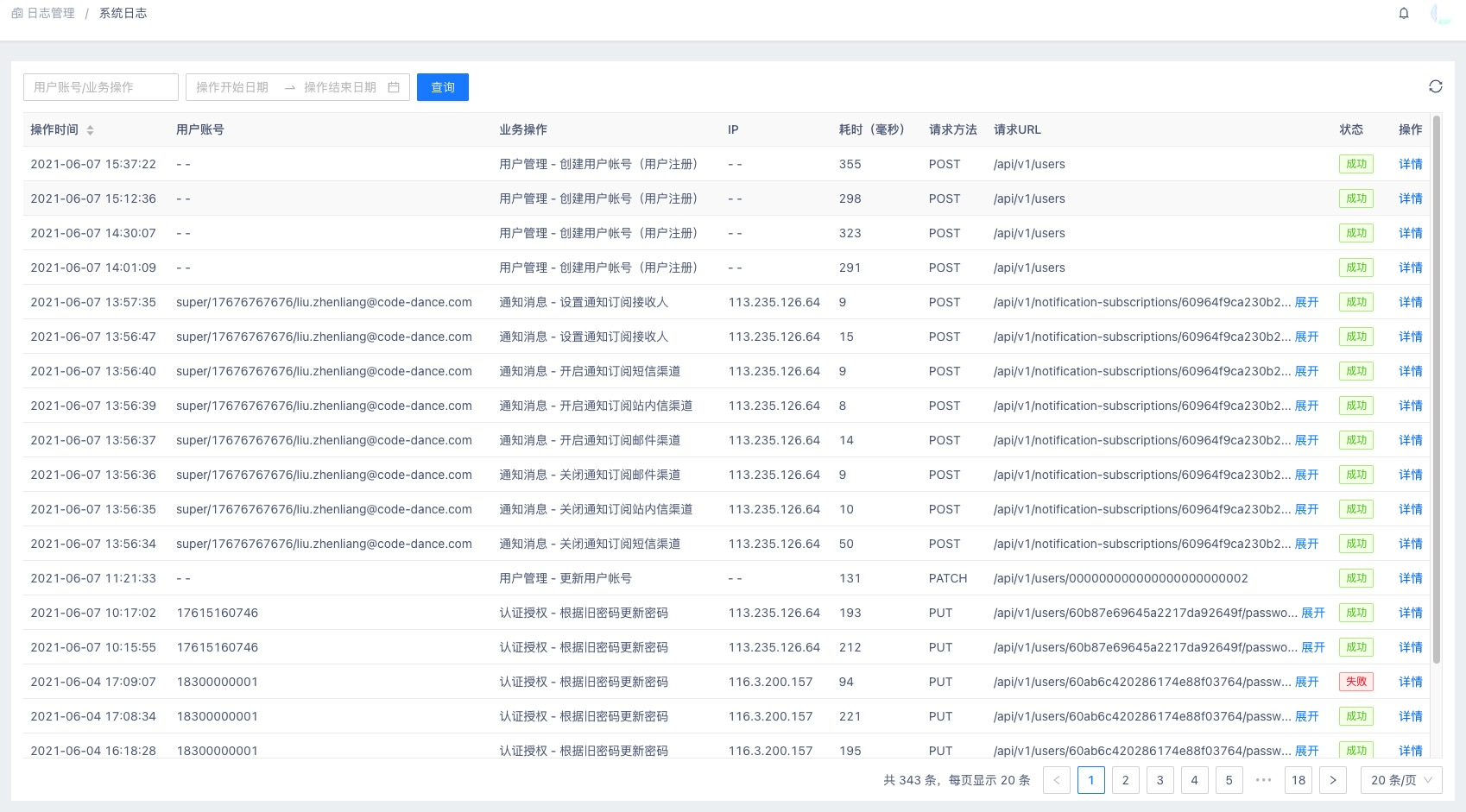Expand URL for 2021-06-07 13:56:37 row
The height and width of the screenshot is (812, 1466).
[x=1306, y=440]
